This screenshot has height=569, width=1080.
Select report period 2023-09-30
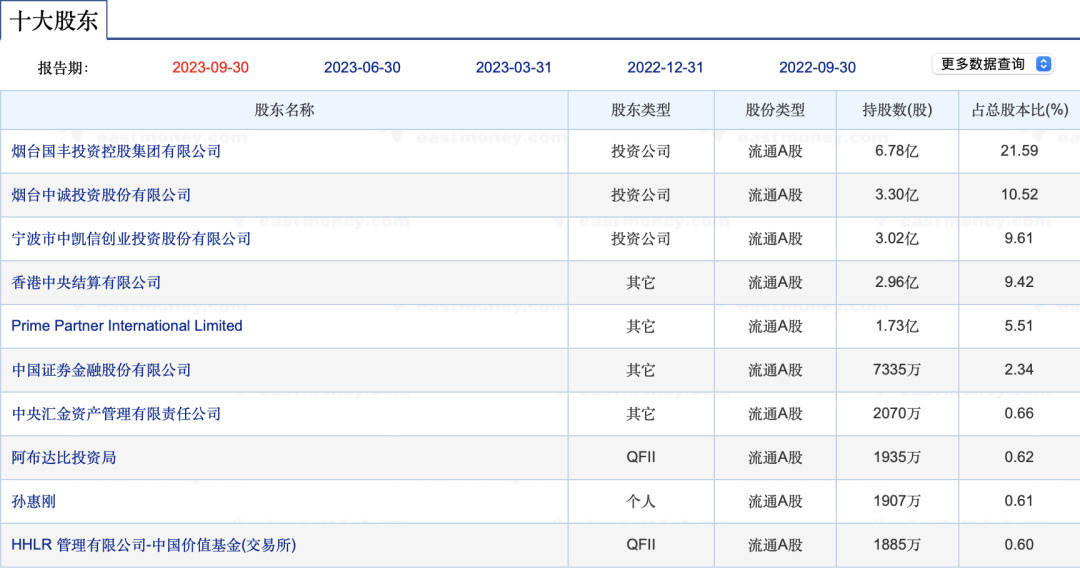(210, 68)
